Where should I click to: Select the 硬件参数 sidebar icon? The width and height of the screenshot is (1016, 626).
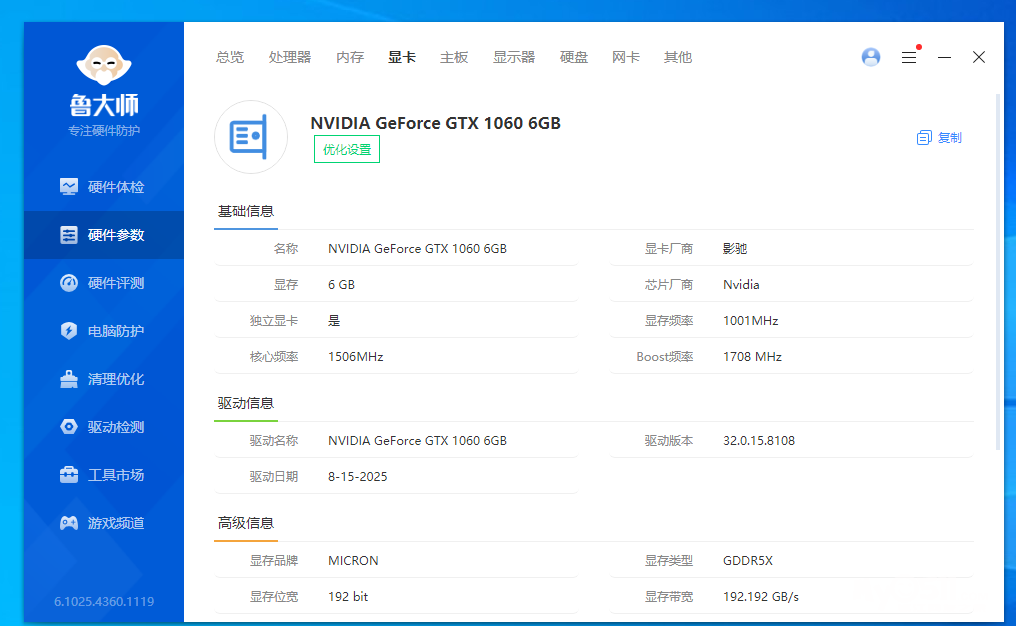tap(69, 235)
